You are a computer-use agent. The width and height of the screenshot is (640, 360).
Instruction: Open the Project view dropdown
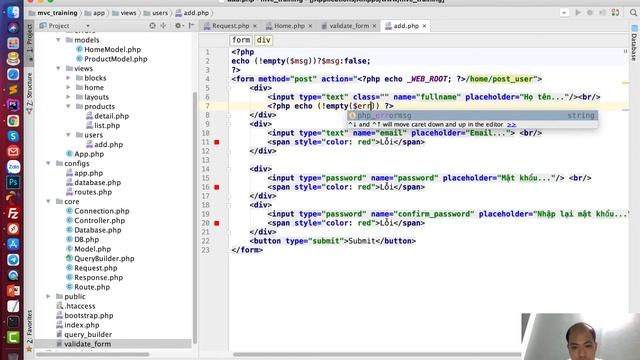[x=88, y=26]
